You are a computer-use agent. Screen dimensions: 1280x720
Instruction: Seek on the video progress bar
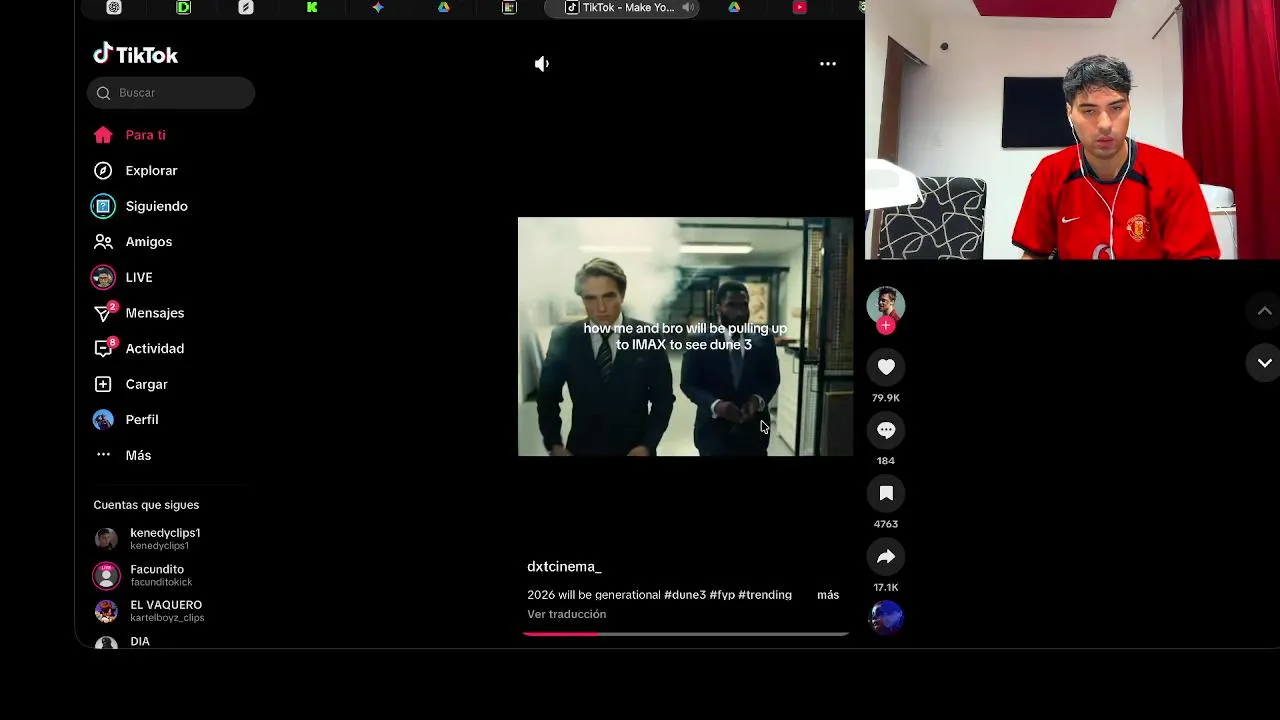685,634
